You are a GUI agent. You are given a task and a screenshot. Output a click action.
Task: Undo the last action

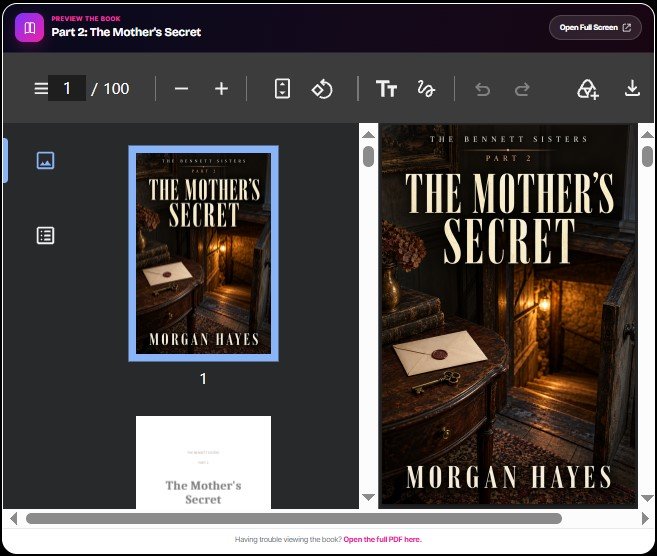[x=483, y=89]
